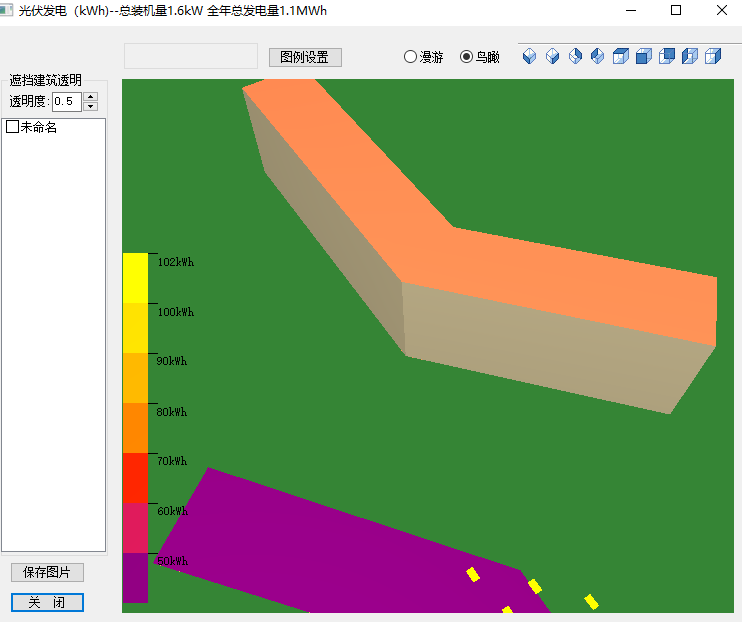Click the second isometric cube view icon

pyautogui.click(x=552, y=57)
